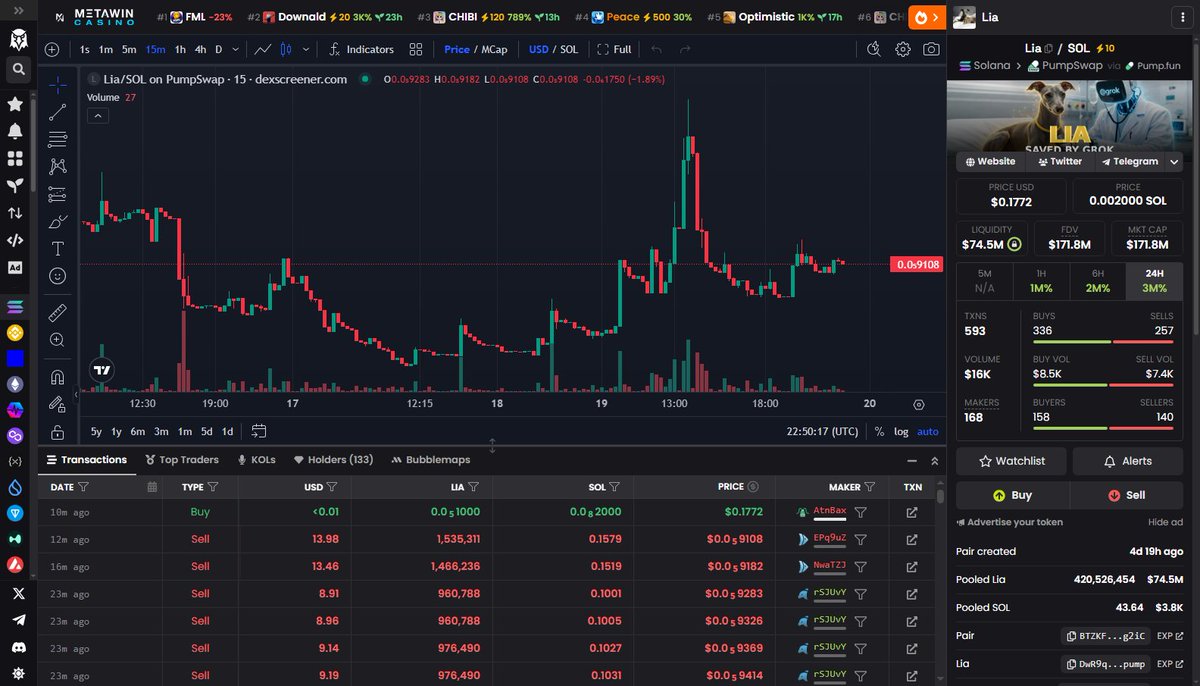Image resolution: width=1200 pixels, height=686 pixels.
Task: Select the 6H price change tab
Action: [1097, 281]
